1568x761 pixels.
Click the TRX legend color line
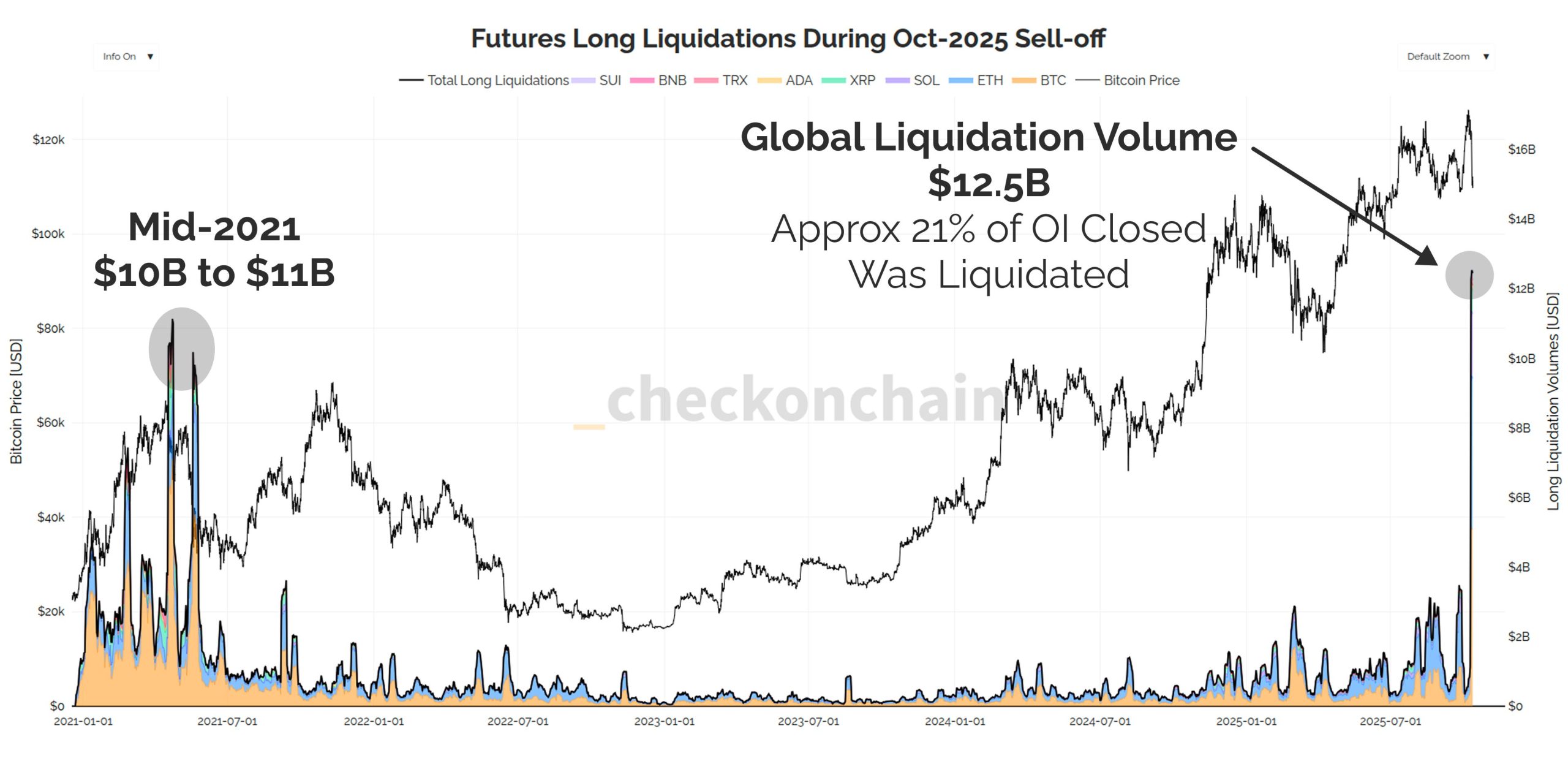(706, 80)
